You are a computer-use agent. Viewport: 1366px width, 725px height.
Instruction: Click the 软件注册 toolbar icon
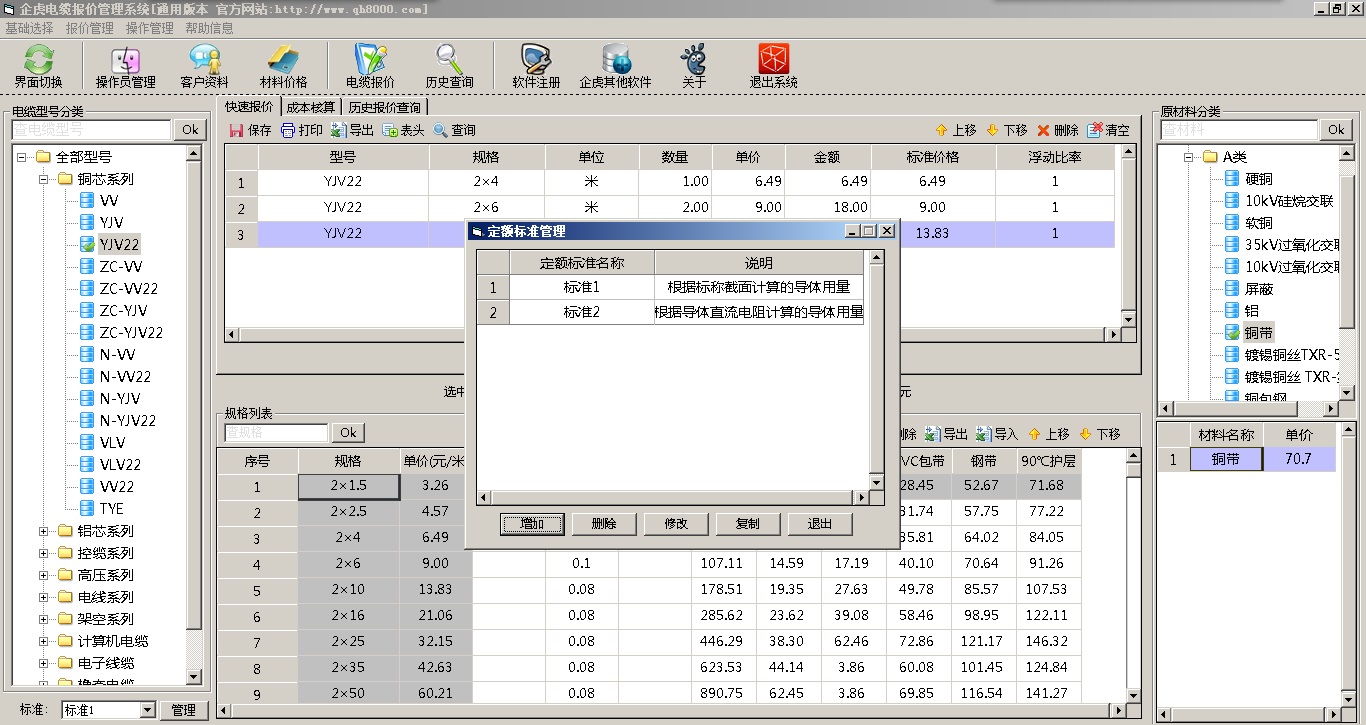click(536, 67)
